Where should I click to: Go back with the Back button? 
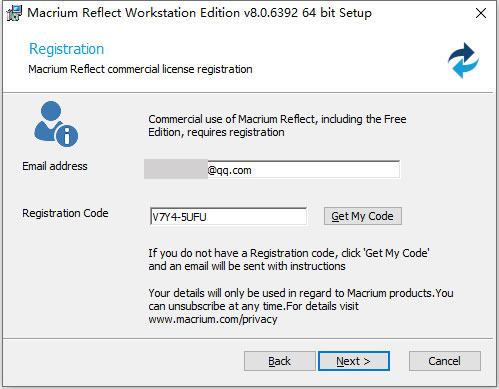(x=279, y=361)
